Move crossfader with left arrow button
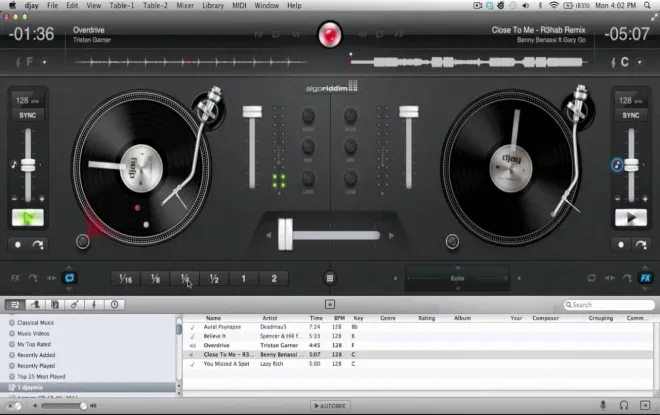This screenshot has width=660, height=415. [x=269, y=235]
